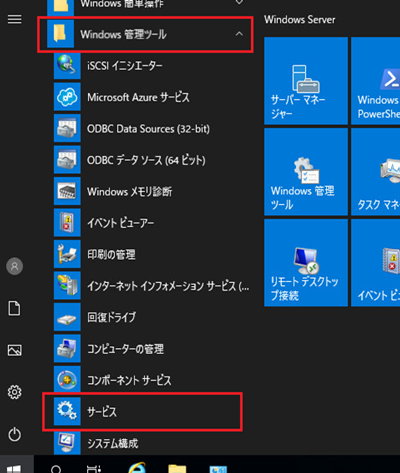Click the iSCSI イニシエーター icon

point(67,65)
